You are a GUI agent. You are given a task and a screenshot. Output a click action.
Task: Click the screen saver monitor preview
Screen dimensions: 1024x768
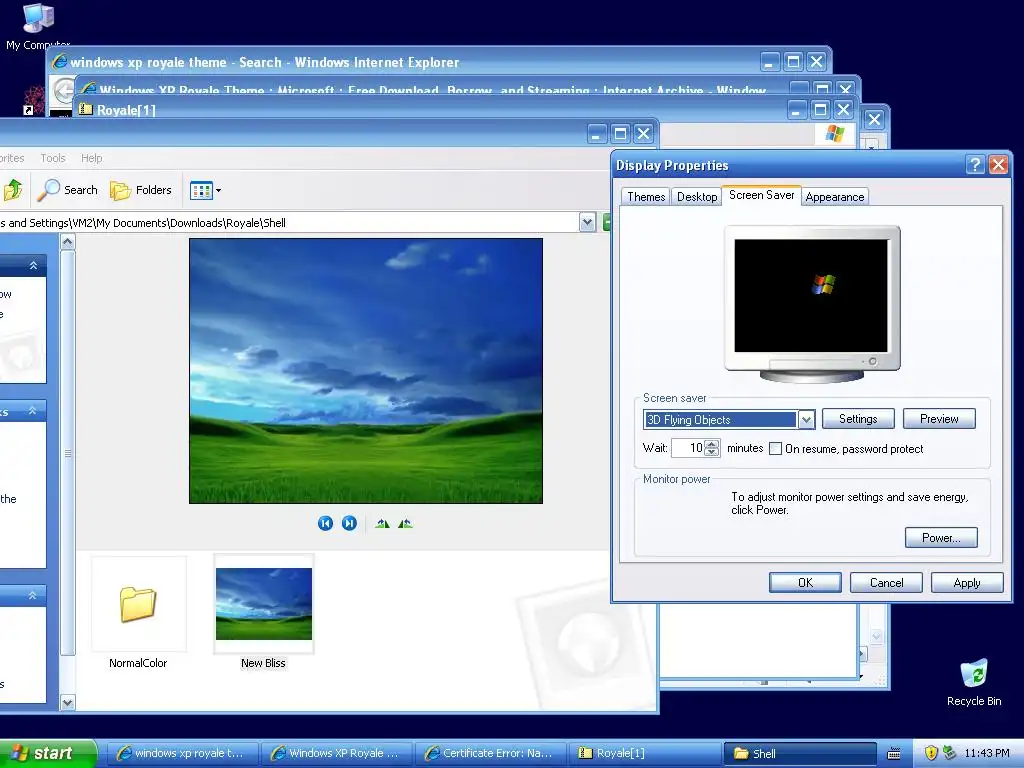click(811, 296)
